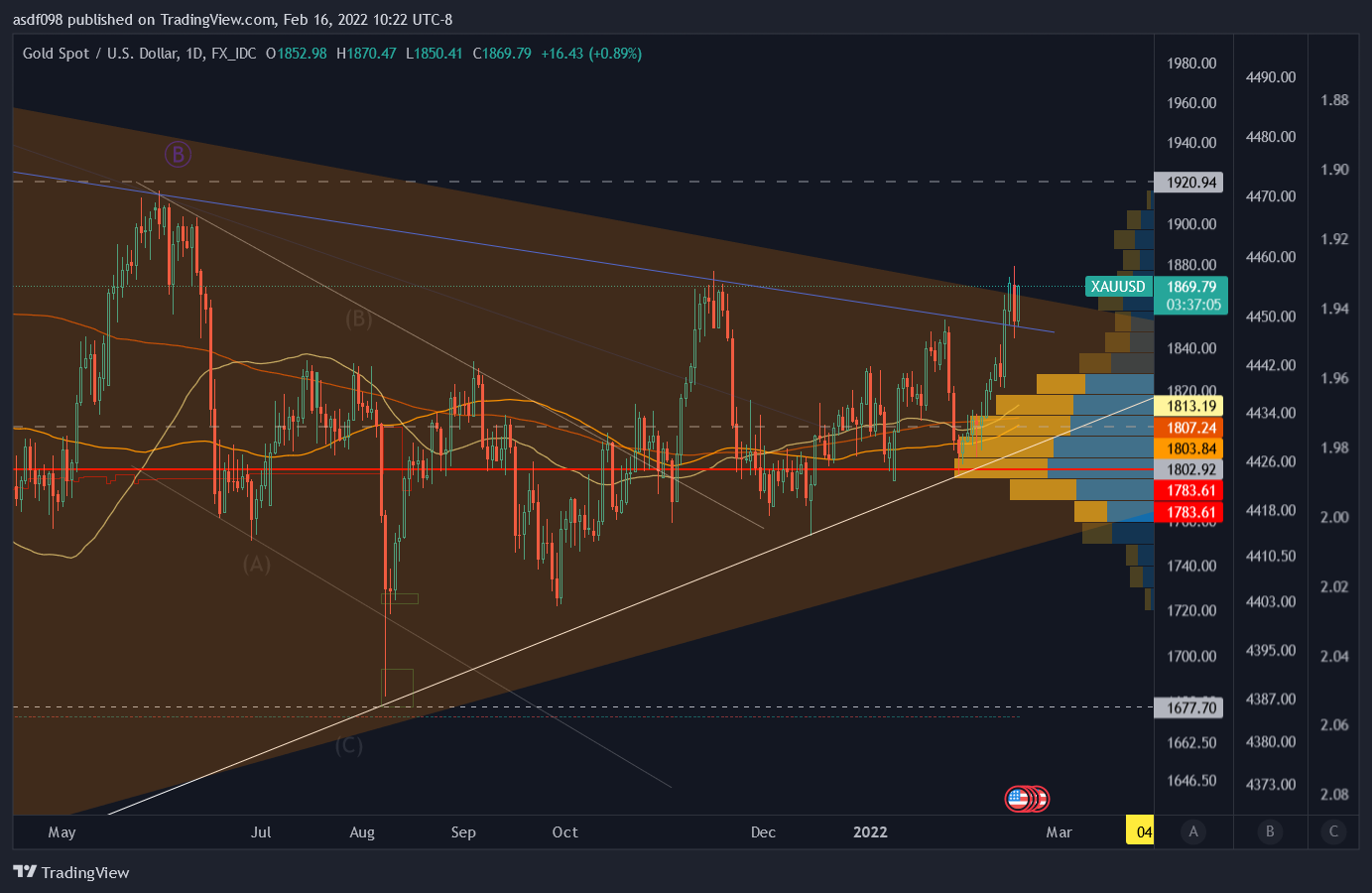Click the low value L1850.41
The width and height of the screenshot is (1372, 893).
[435, 54]
